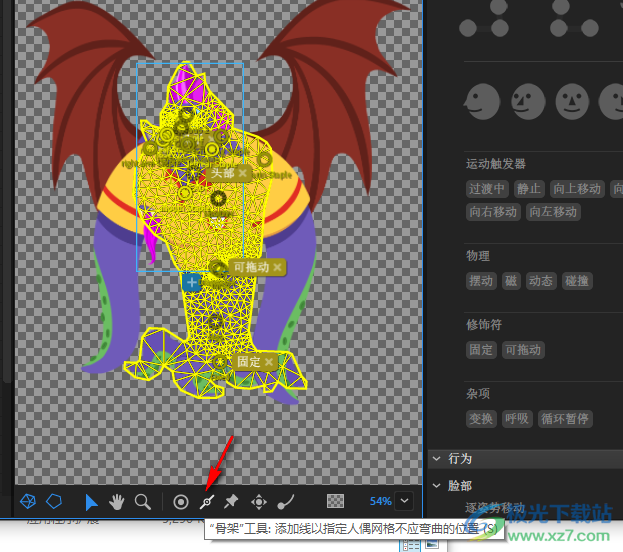623x552 pixels.
Task: Apply the 向左移动 motion trigger tag
Action: tap(553, 212)
